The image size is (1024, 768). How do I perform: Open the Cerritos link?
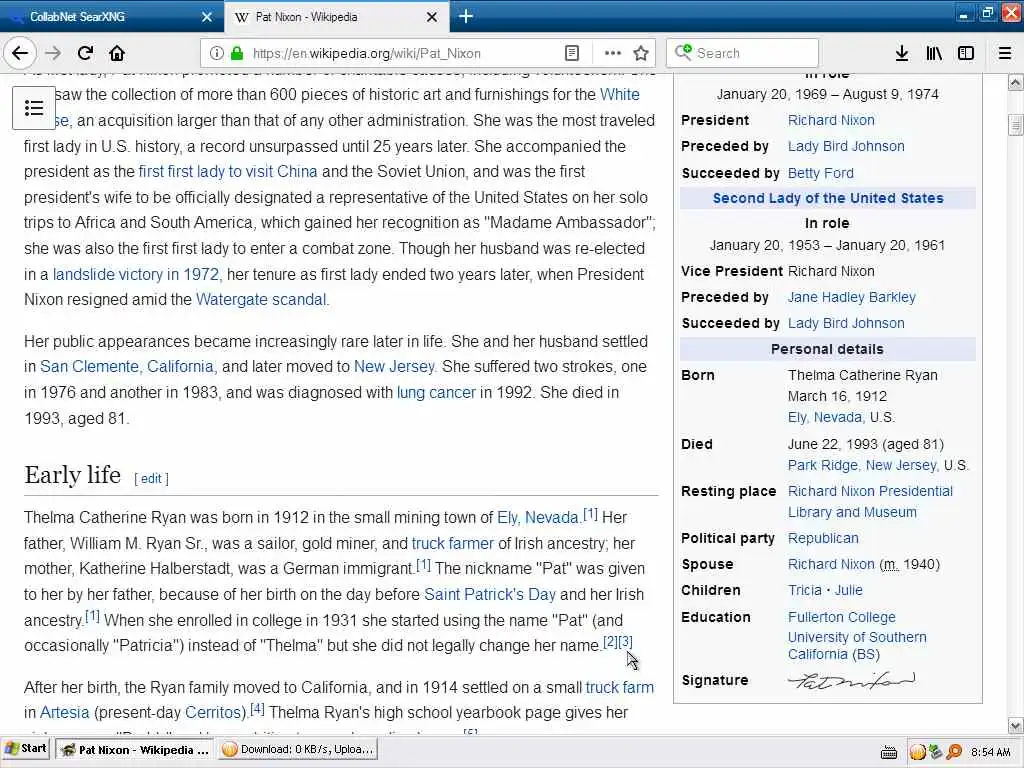point(214,712)
